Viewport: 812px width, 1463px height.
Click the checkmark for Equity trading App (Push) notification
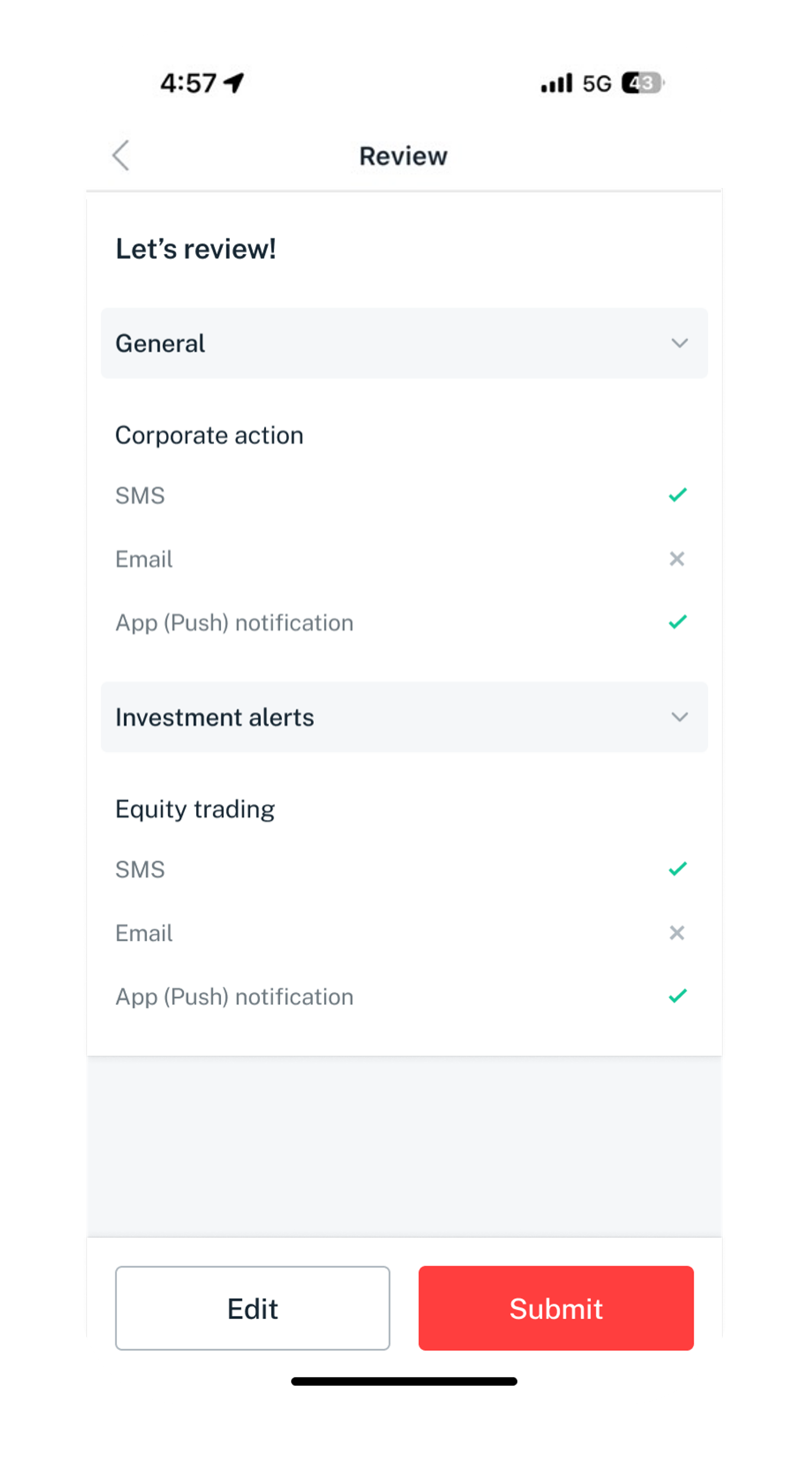677,996
